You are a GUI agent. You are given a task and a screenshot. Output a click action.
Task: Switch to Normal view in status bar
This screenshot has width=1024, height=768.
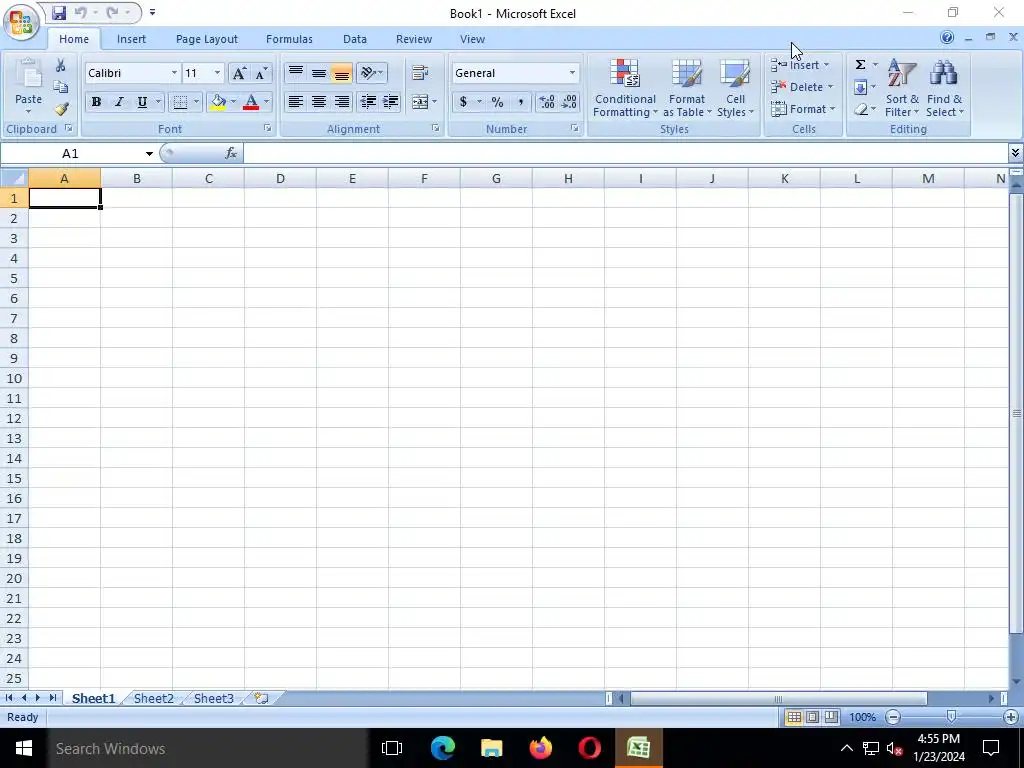(x=794, y=717)
